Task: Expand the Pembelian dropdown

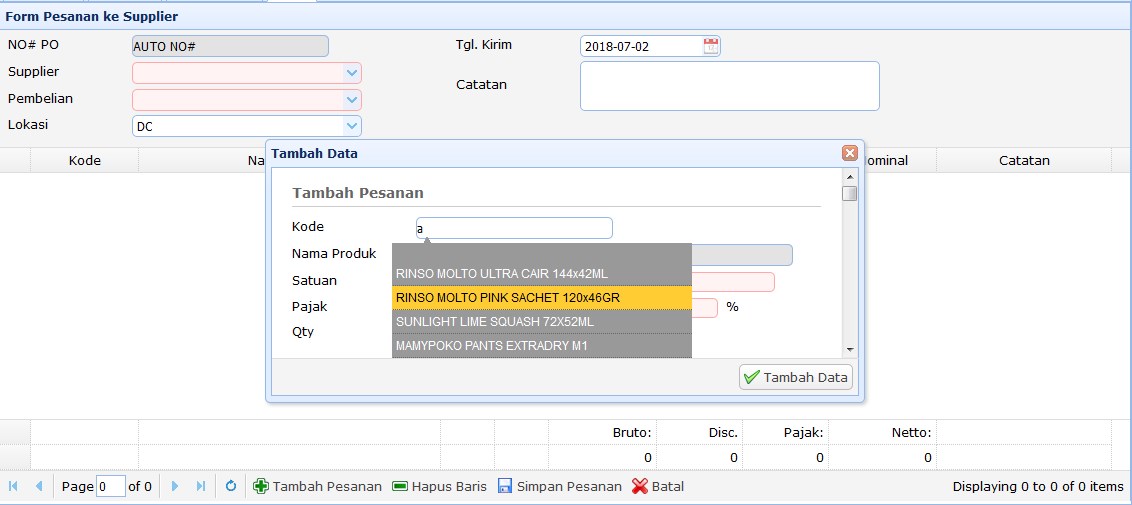Action: click(x=352, y=100)
